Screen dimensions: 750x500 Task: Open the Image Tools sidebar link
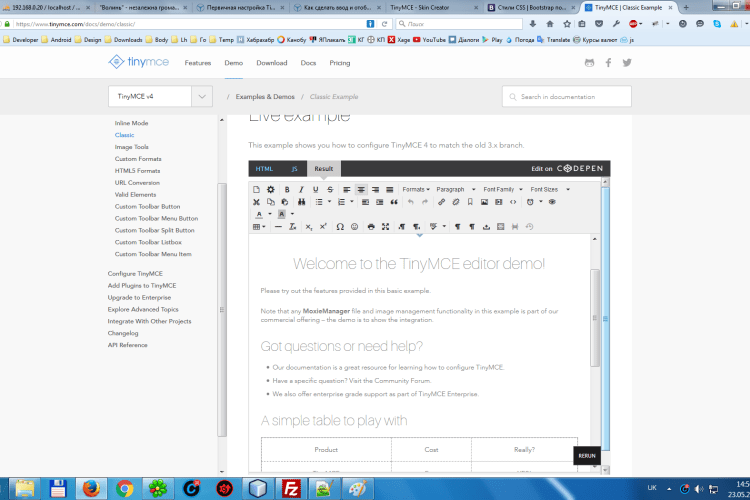click(132, 147)
